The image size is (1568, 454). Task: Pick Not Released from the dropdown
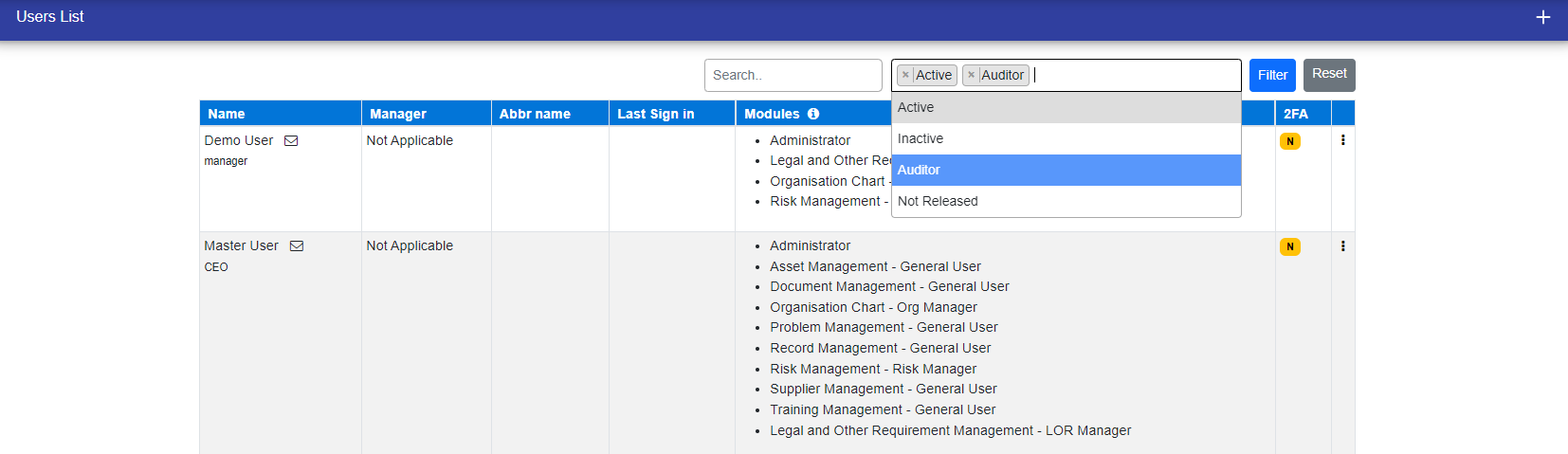[1066, 201]
